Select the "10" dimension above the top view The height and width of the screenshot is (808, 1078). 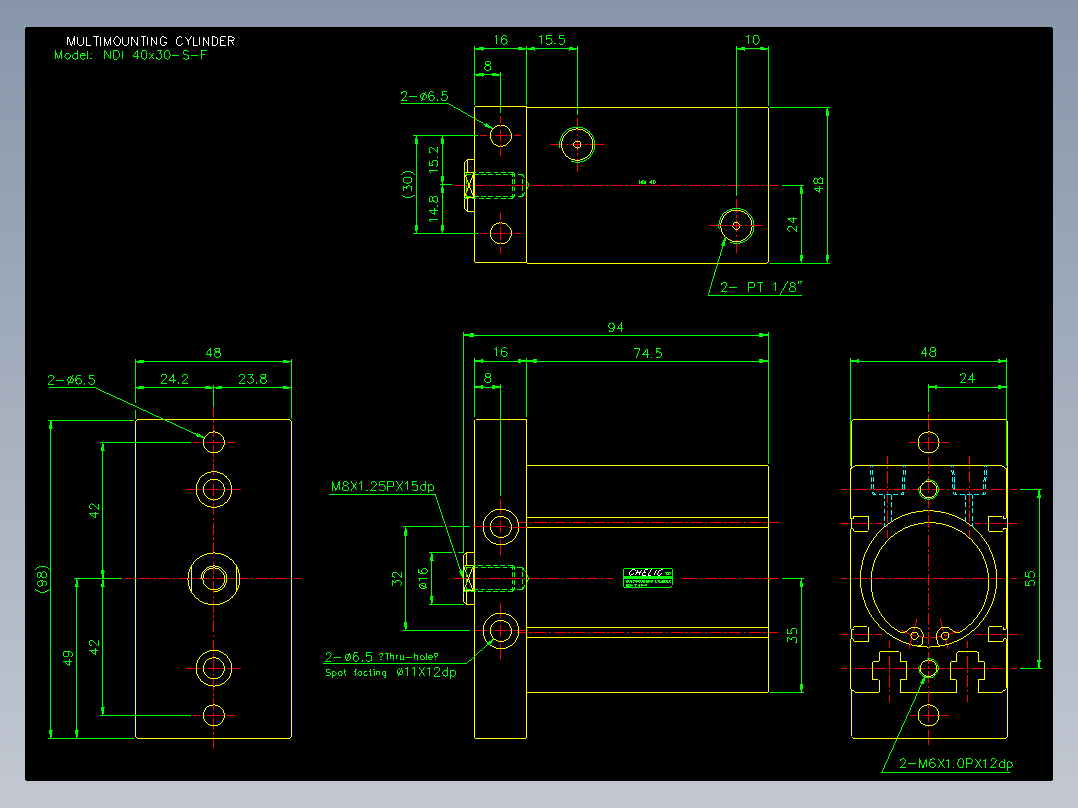pyautogui.click(x=752, y=40)
